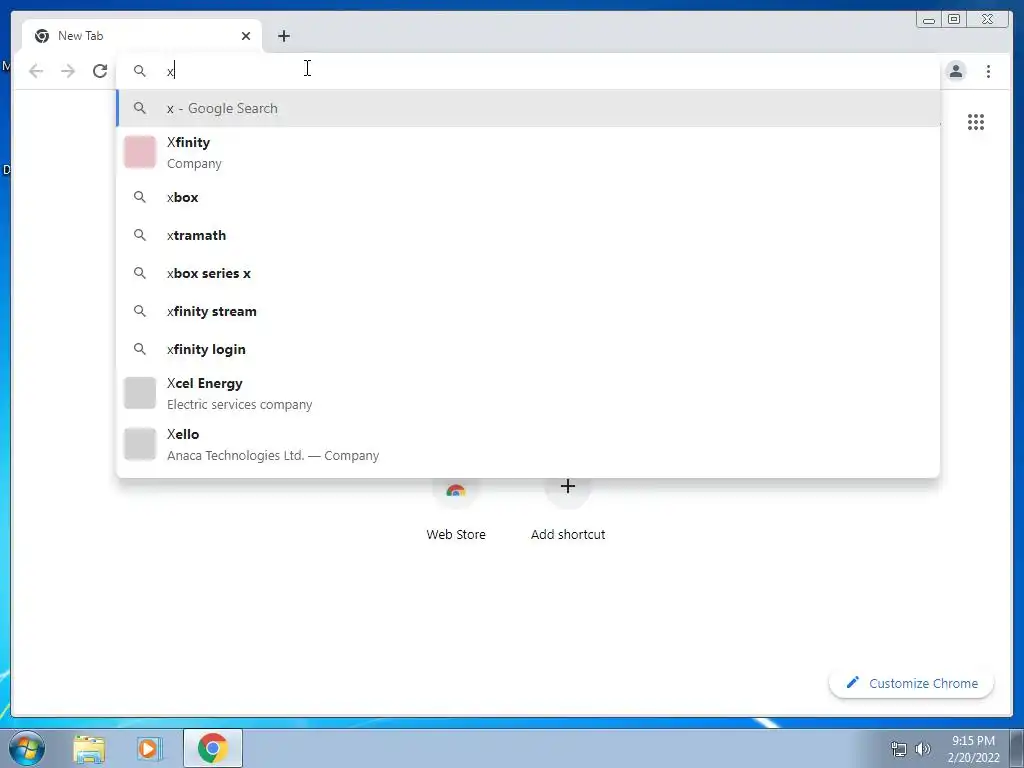Screen dimensions: 1024x768
Task: Click the Chrome window restore button
Action: click(x=954, y=20)
